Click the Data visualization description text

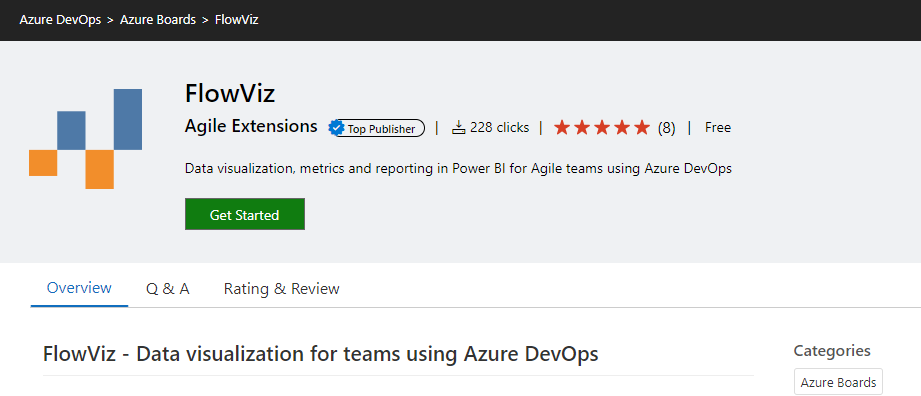458,169
